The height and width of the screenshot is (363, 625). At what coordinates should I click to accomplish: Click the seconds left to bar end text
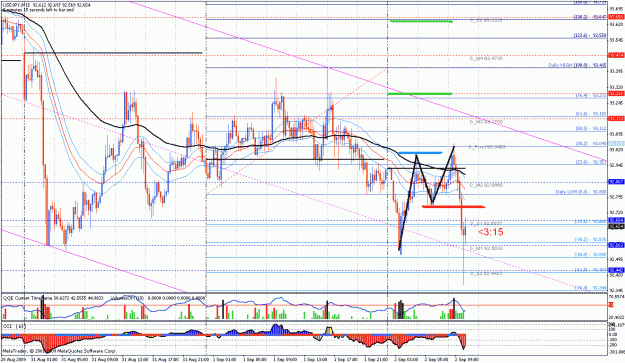point(39,10)
